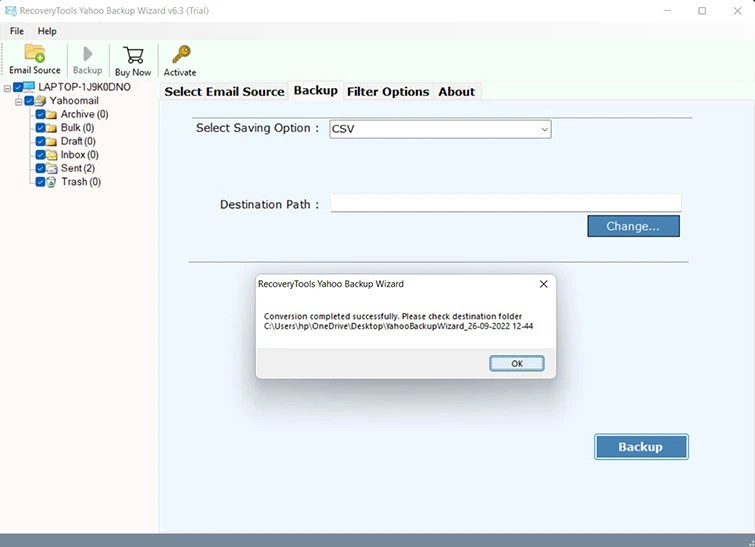Toggle the Draft (0) checkbox
This screenshot has width=755, height=547.
pos(40,141)
